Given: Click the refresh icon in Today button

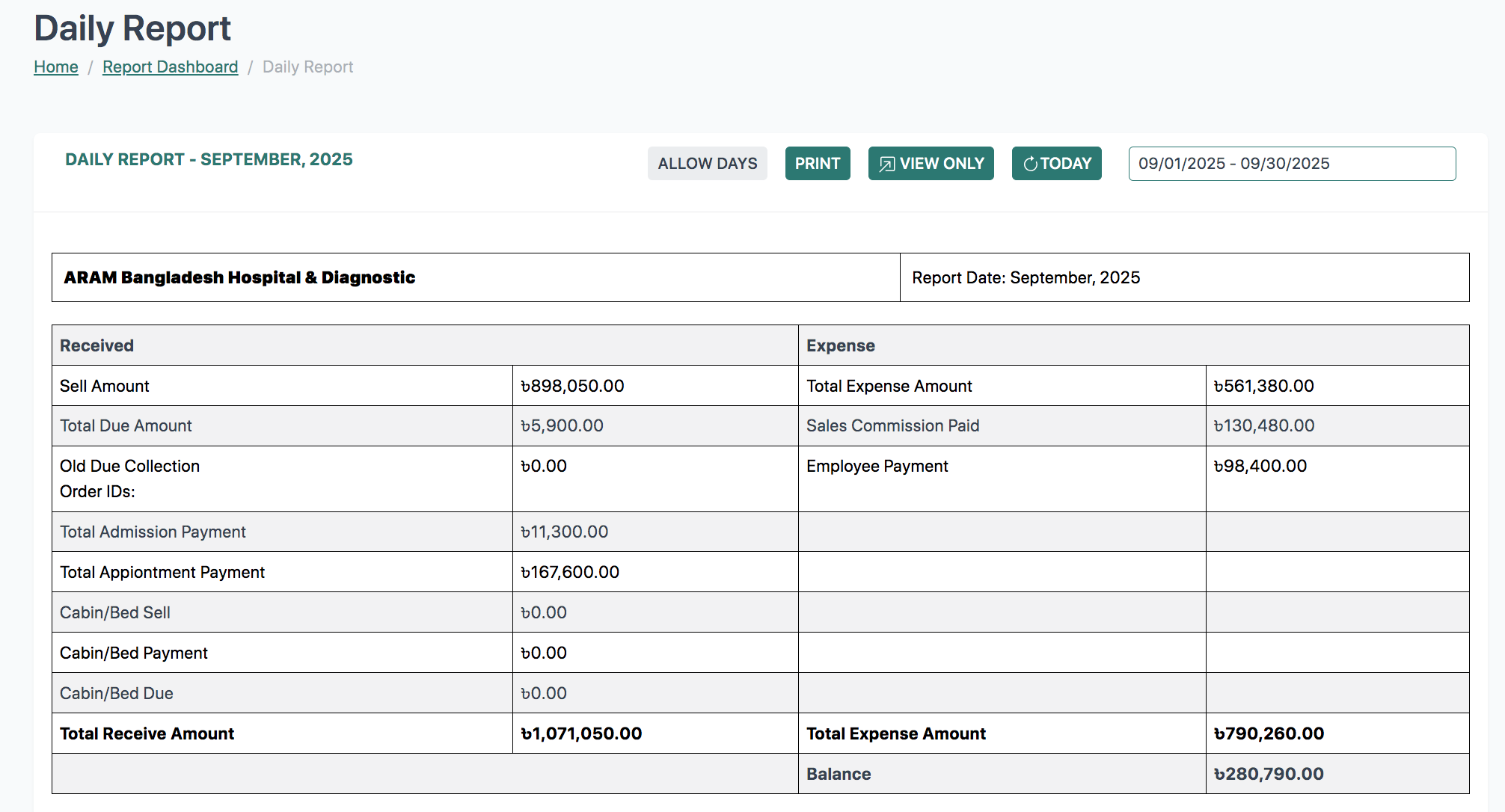Looking at the screenshot, I should click(x=1030, y=164).
